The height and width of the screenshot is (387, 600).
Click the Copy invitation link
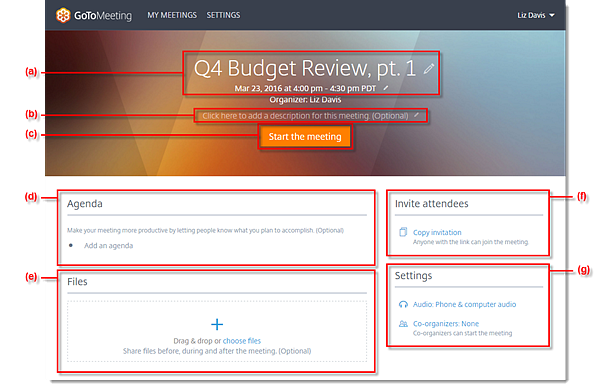click(x=437, y=232)
